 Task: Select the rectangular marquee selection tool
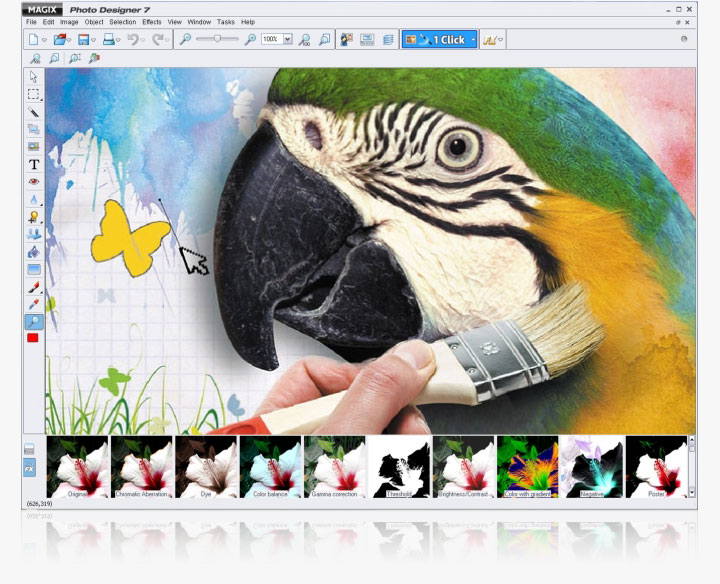[34, 95]
